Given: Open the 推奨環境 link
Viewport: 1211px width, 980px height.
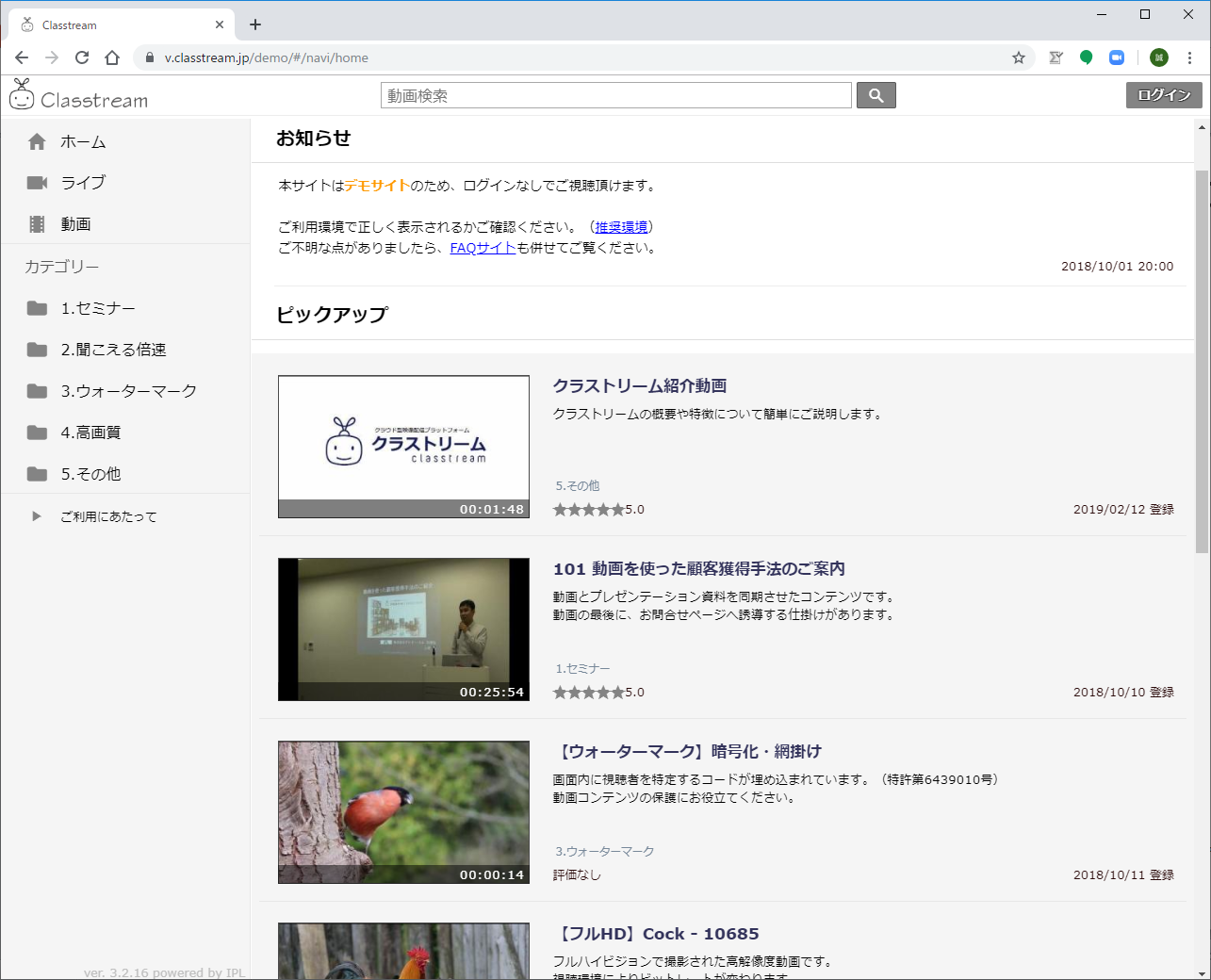Looking at the screenshot, I should 621,227.
